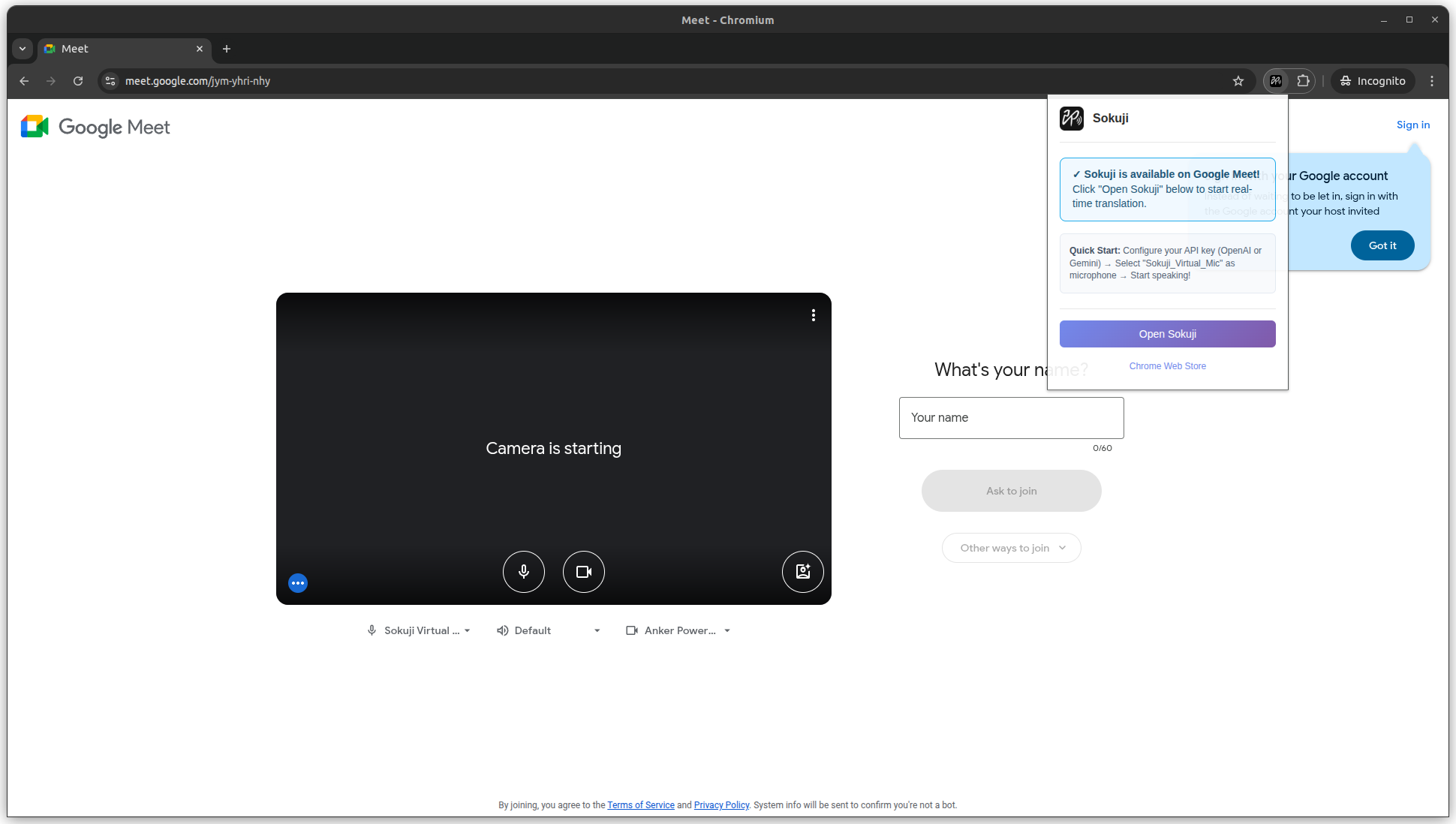Toggle the microphone button in camera preview
The image size is (1456, 824).
click(x=524, y=572)
